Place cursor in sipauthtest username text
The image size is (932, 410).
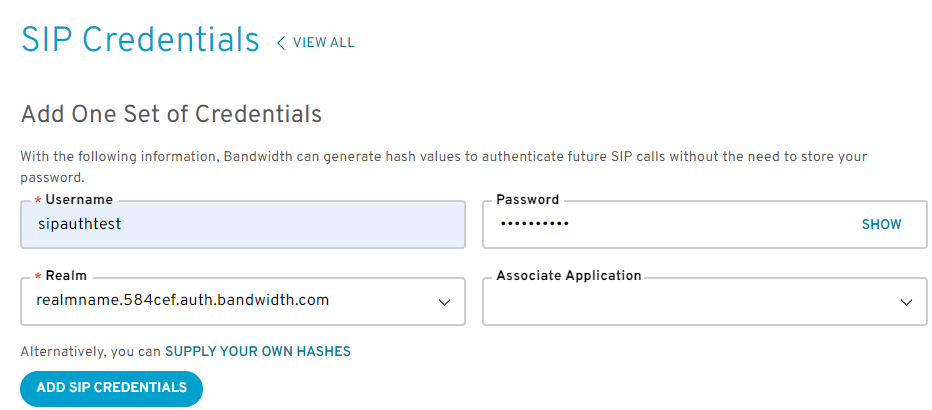[80, 225]
